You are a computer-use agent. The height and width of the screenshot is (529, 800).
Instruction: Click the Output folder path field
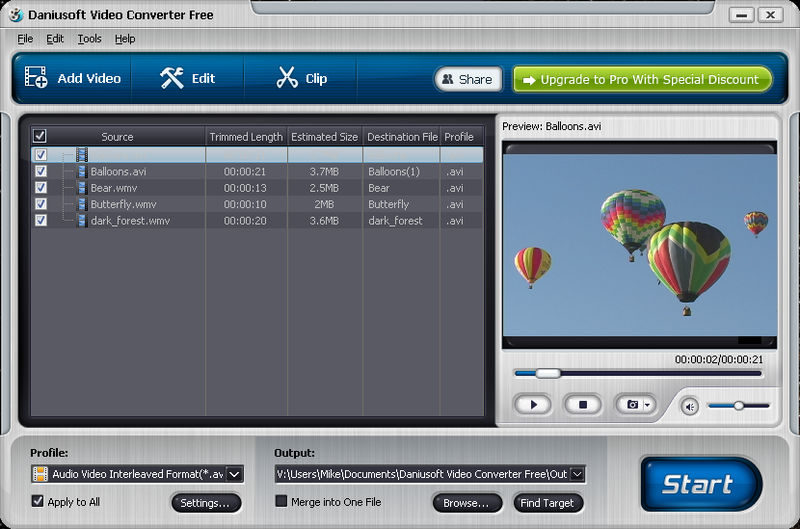(x=422, y=474)
